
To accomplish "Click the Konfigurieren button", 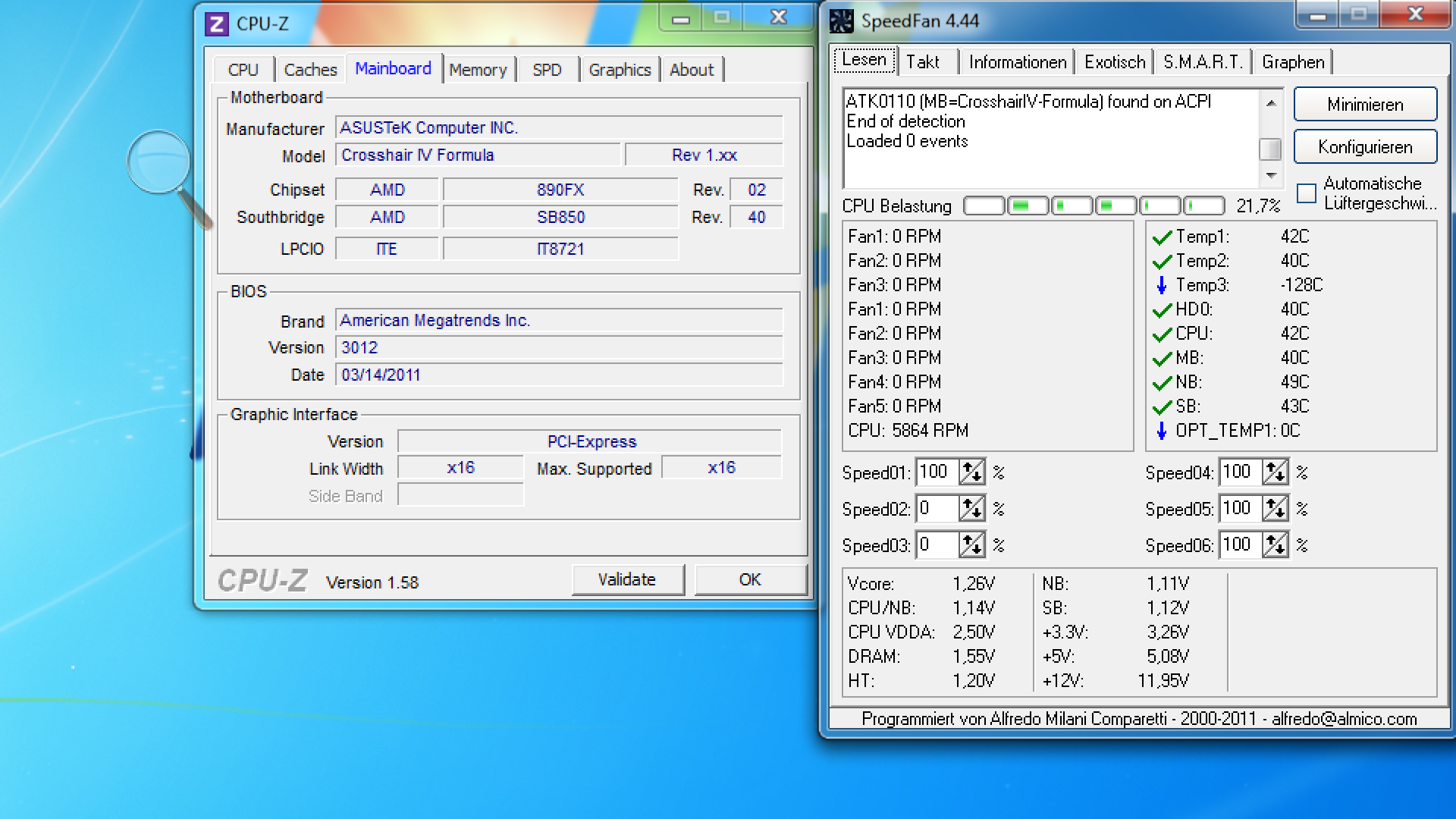I will click(1364, 147).
